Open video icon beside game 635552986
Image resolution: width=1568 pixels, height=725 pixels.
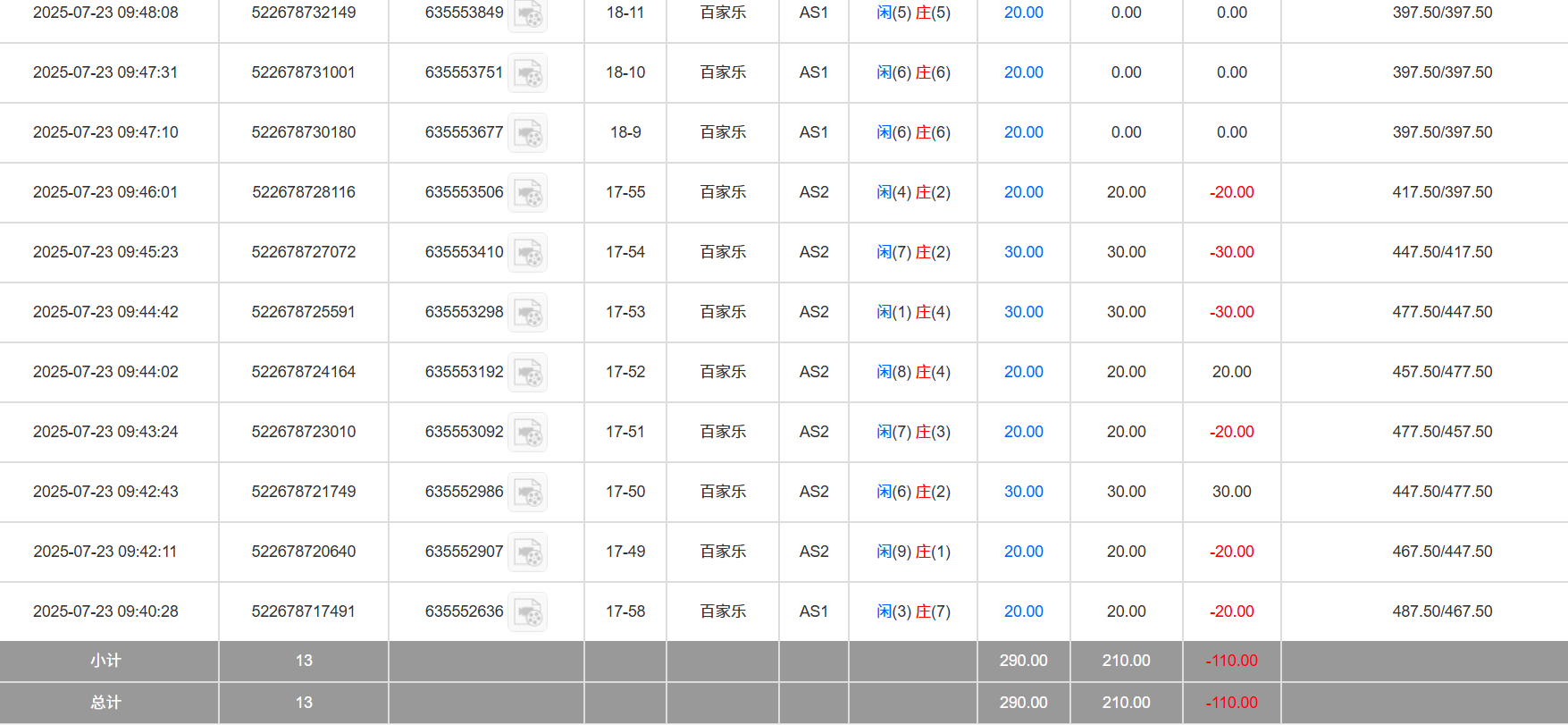click(x=528, y=493)
